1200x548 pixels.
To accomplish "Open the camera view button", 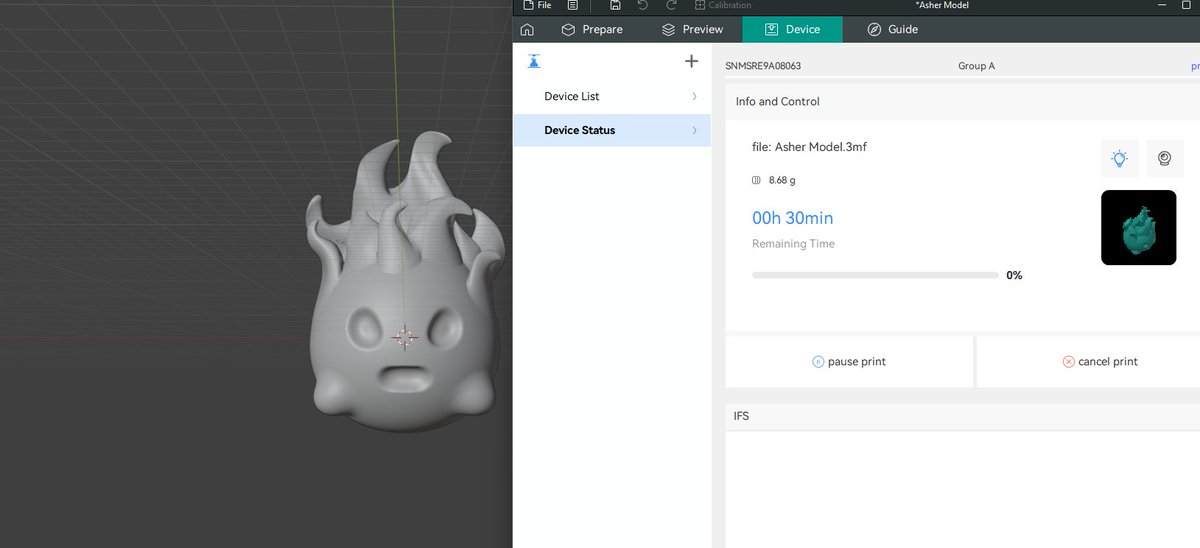I will [1165, 158].
